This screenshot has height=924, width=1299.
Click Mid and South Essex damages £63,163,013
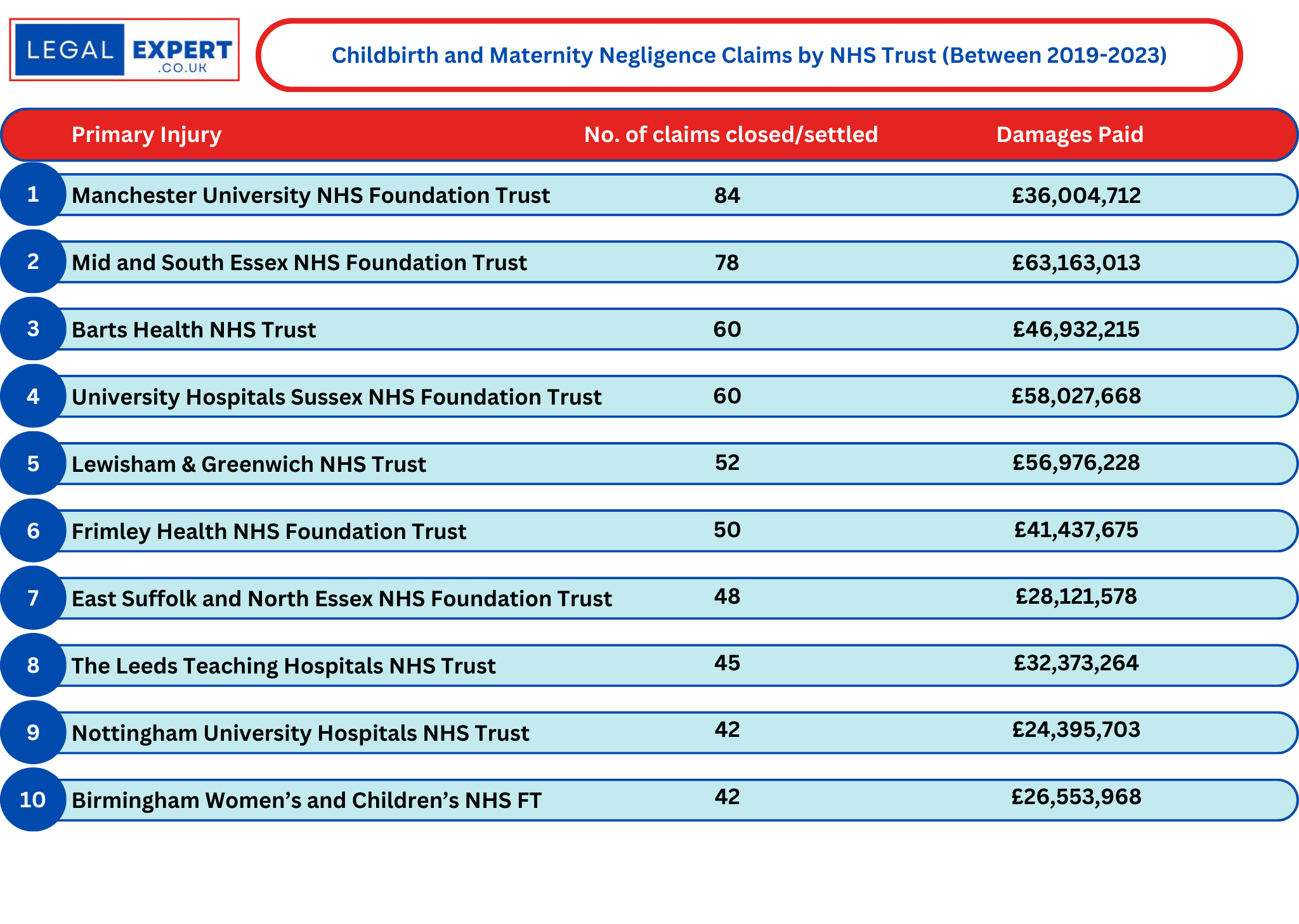[1076, 263]
